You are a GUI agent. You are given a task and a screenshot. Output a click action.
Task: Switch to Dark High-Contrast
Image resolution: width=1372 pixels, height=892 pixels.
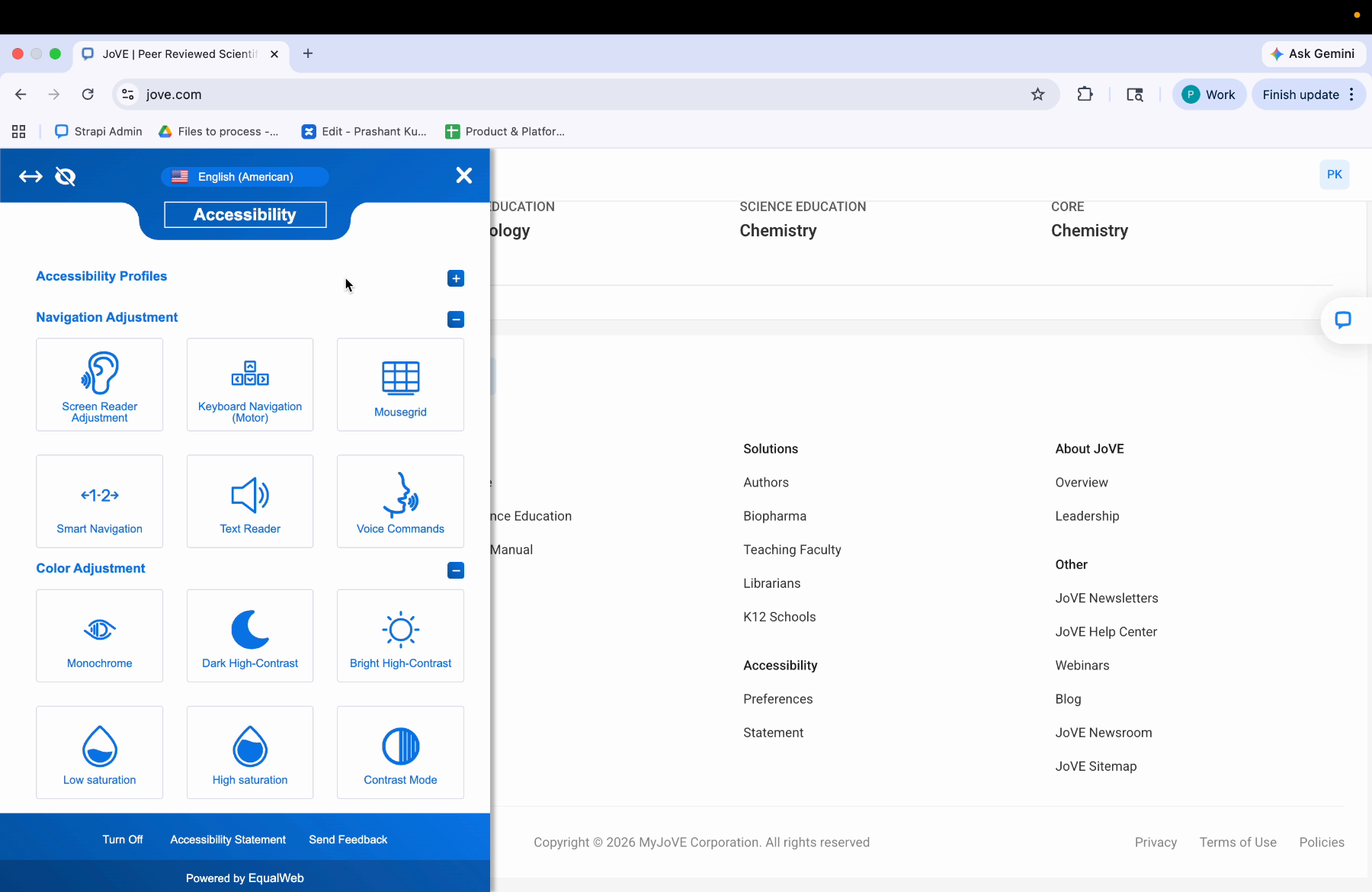point(250,636)
